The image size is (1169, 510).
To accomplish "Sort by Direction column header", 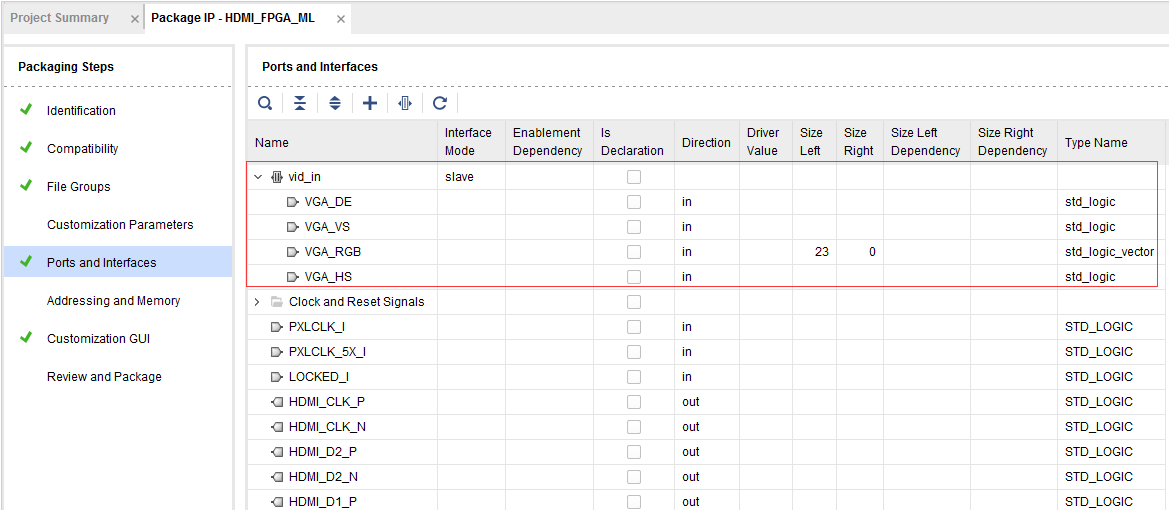I will [x=706, y=142].
